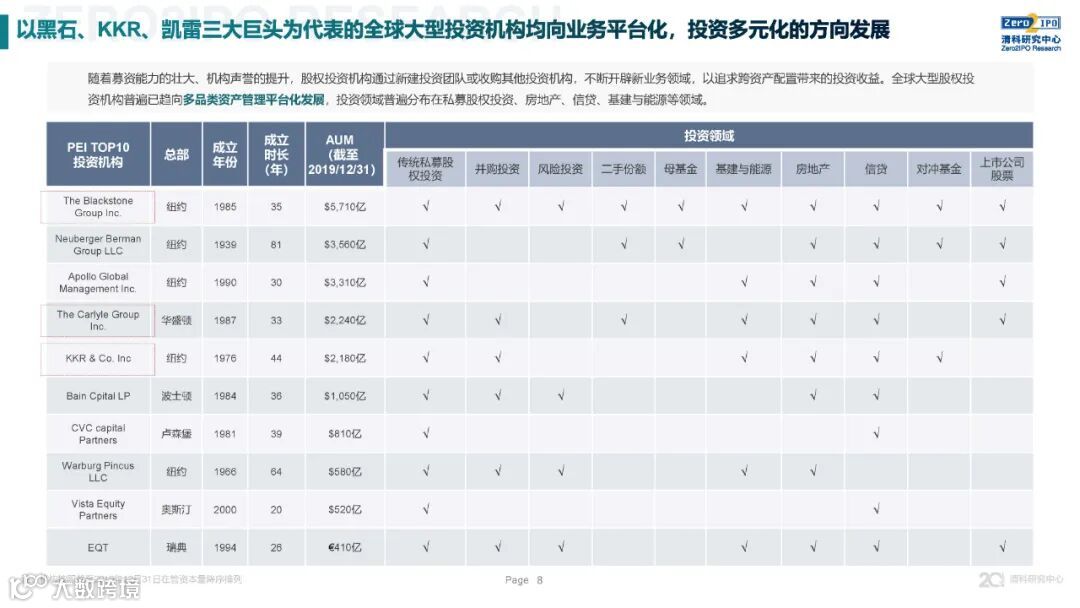Click Carlyle's checkmark under 二手份额
1080x608 pixels.
point(624,319)
